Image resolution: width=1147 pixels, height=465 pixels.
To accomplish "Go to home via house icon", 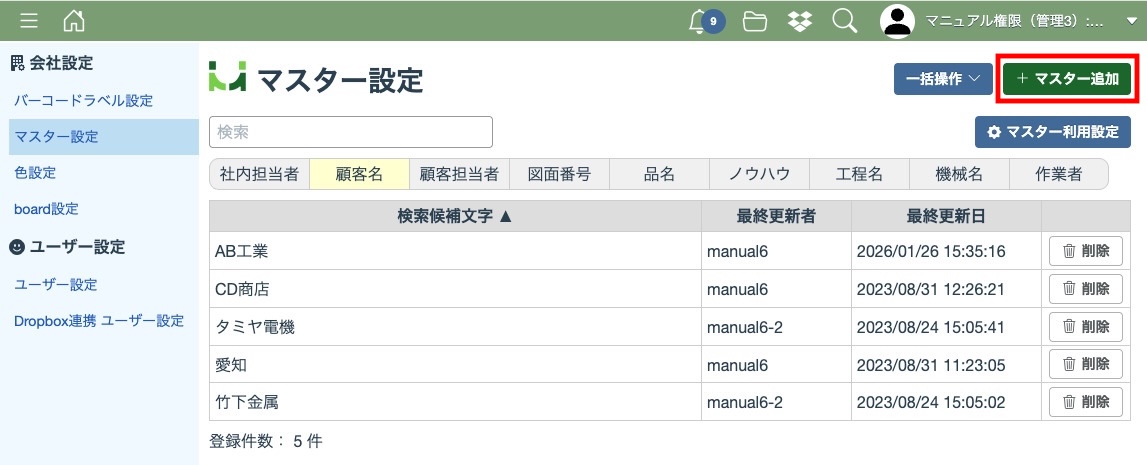I will 74,21.
